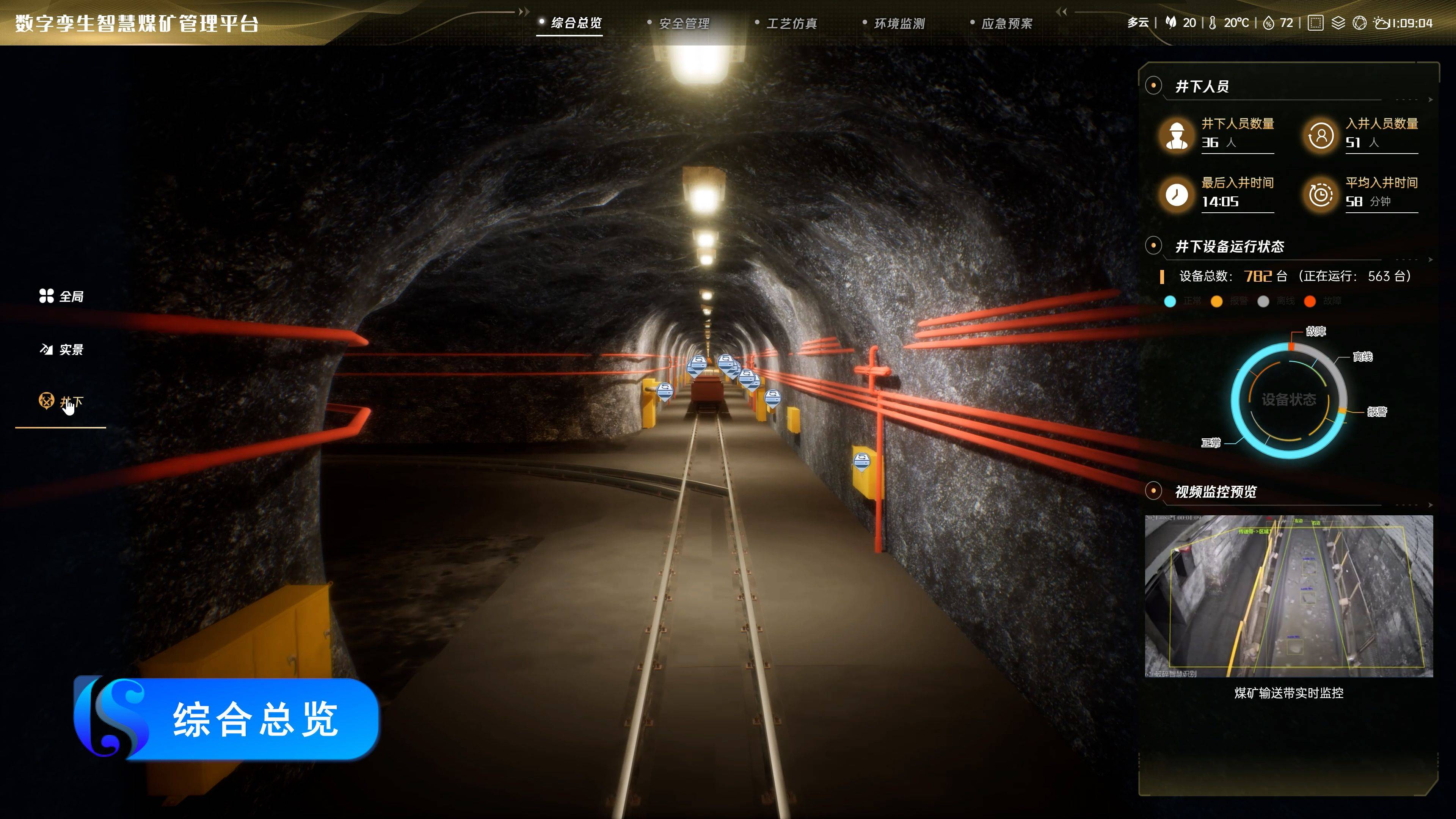Viewport: 1456px width, 819px height.
Task: Switch to the 安全管理 tab
Action: [x=683, y=24]
